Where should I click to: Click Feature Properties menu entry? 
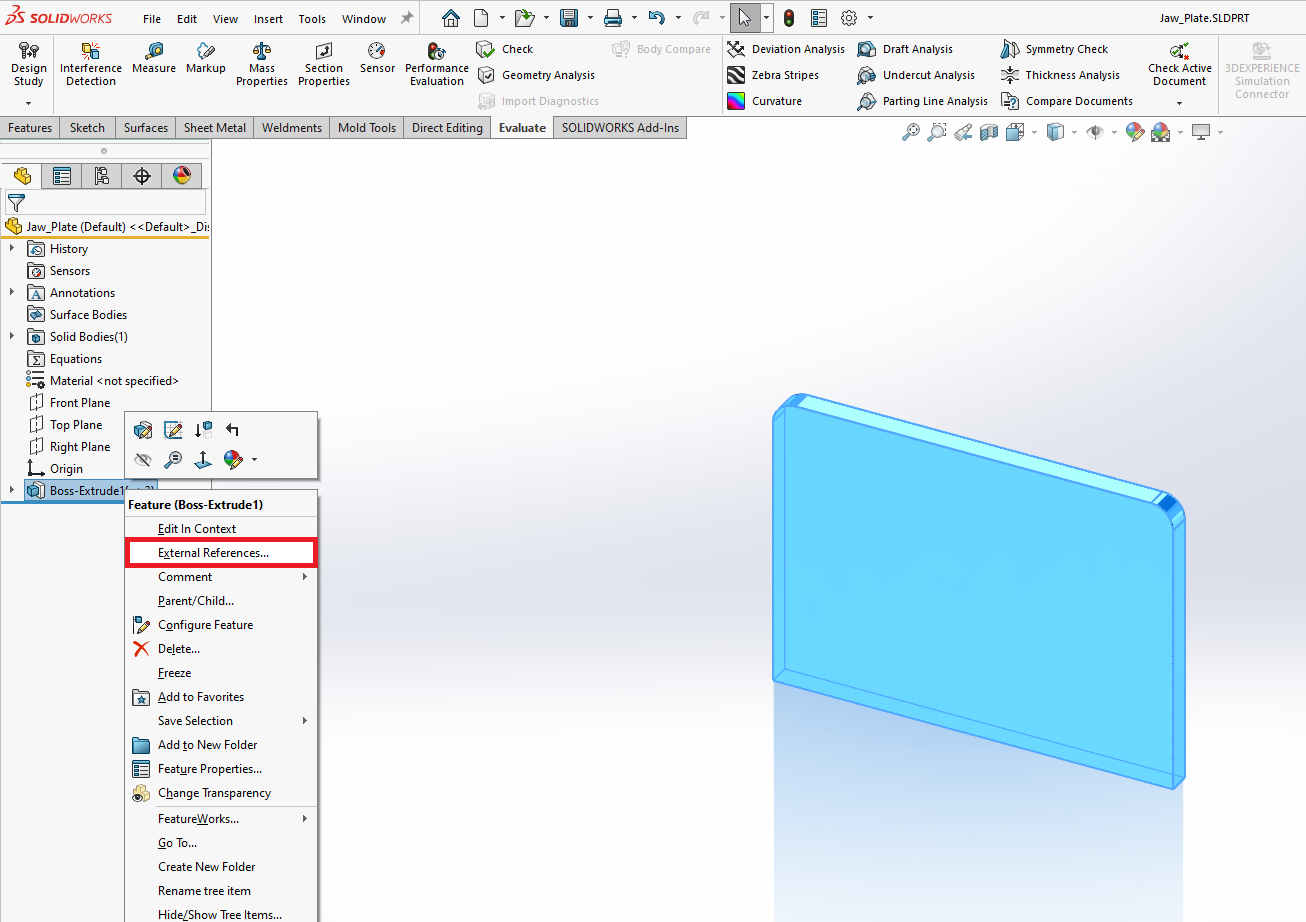pyautogui.click(x=209, y=769)
